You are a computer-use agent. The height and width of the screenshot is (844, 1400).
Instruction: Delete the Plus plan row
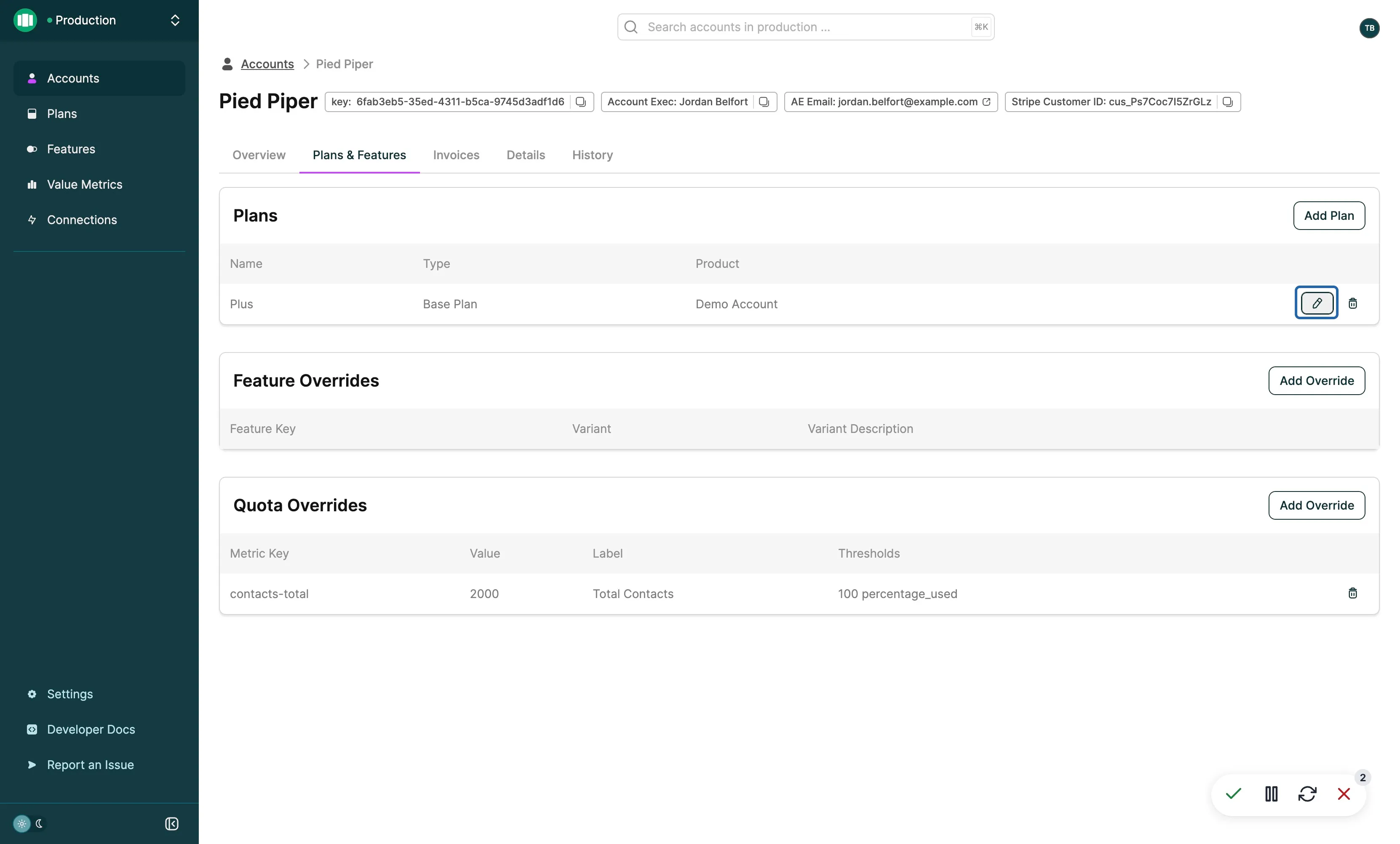[x=1353, y=303]
